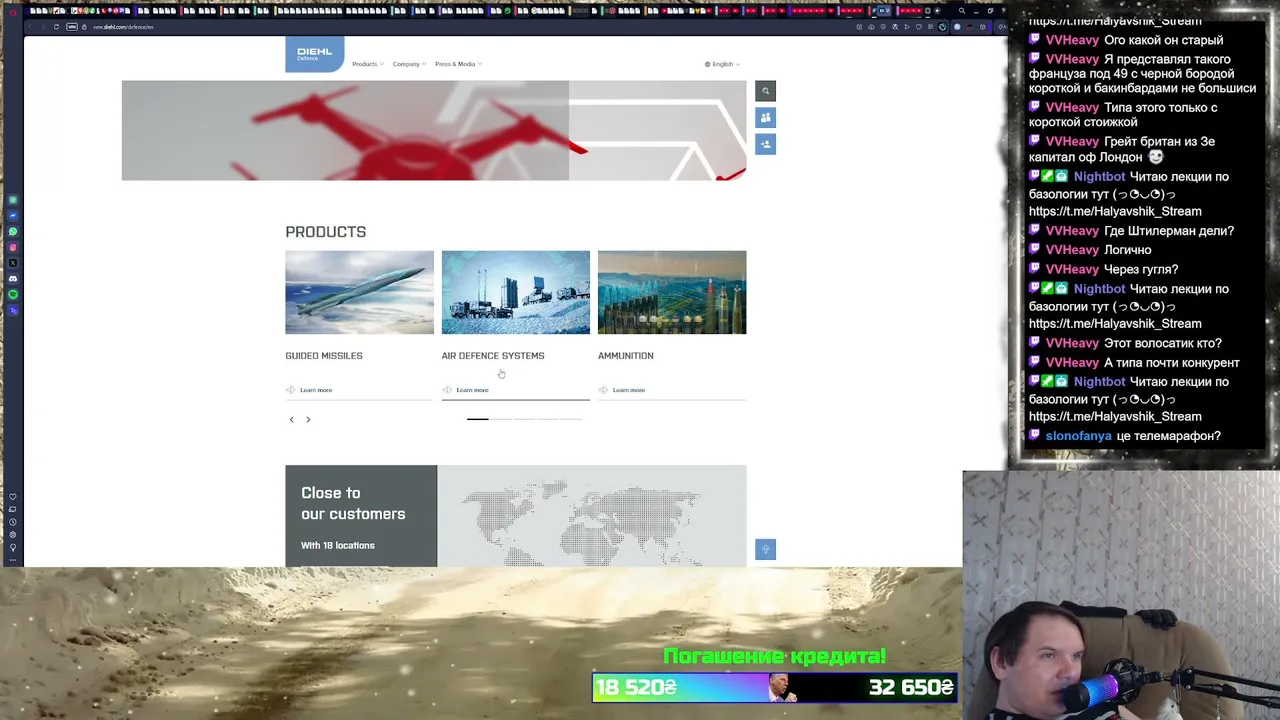Open the last t.me/Halyavshik_Stream chat link
Viewport: 1280px width, 720px height.
1115,417
